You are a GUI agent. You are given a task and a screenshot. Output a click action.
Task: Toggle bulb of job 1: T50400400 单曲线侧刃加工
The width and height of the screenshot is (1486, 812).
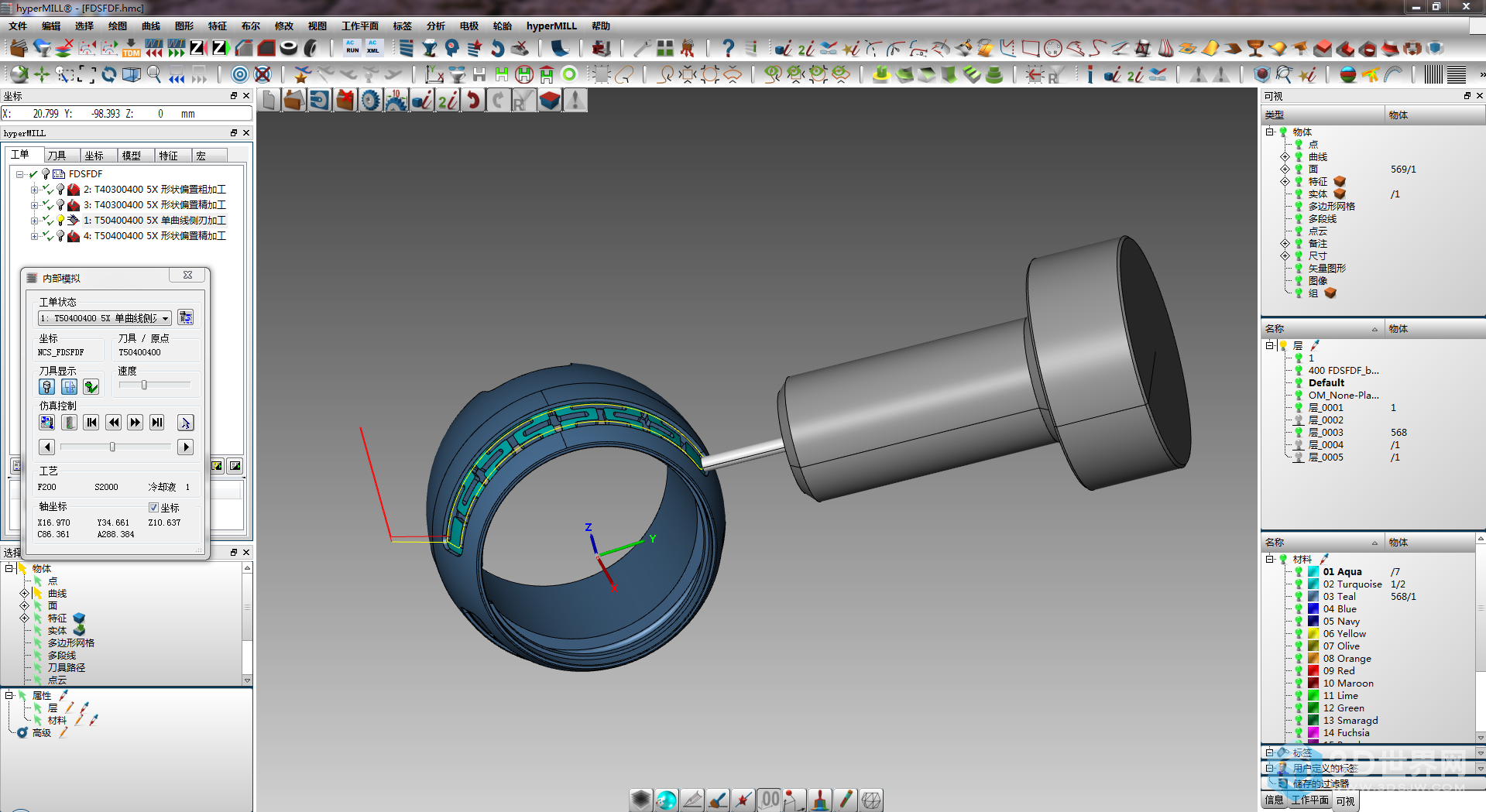click(x=60, y=221)
